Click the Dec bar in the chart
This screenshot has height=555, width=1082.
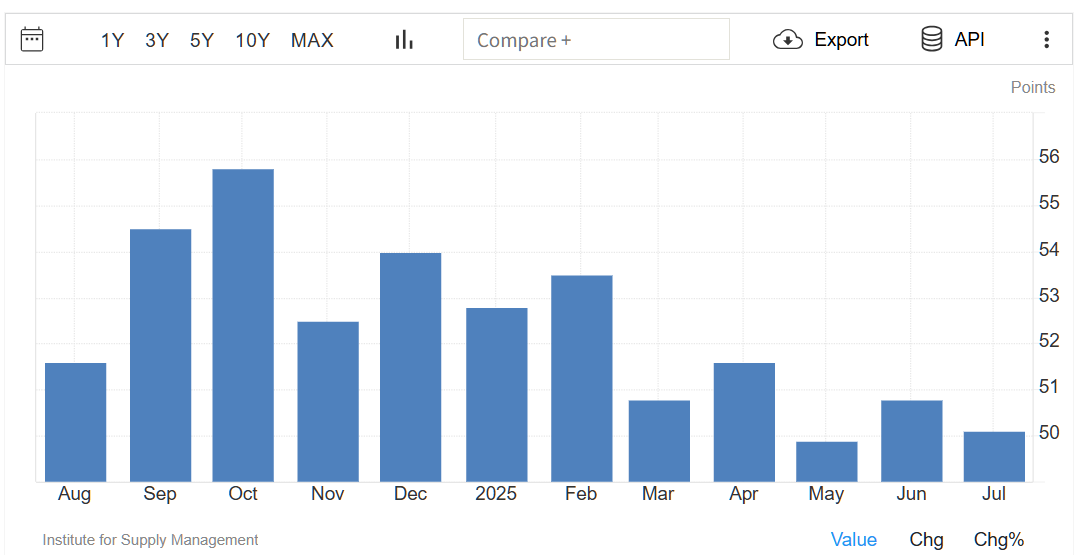[x=411, y=367]
